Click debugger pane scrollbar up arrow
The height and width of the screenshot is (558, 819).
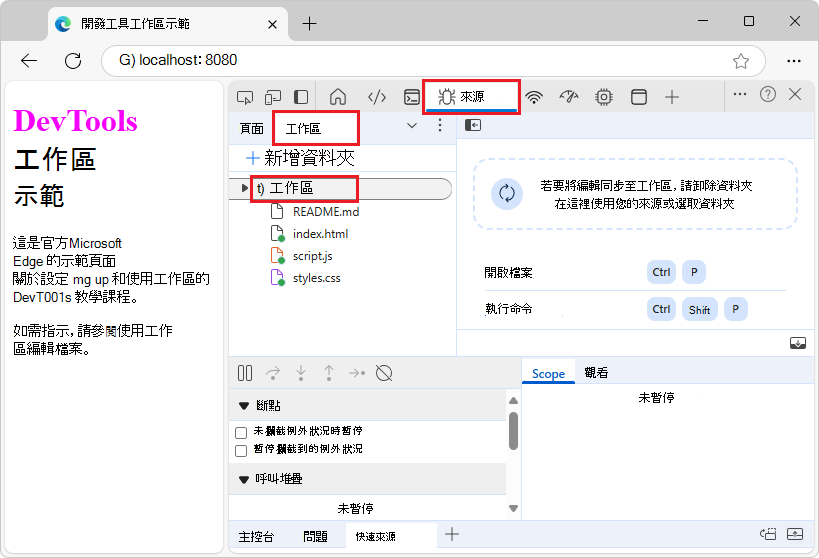click(x=513, y=400)
